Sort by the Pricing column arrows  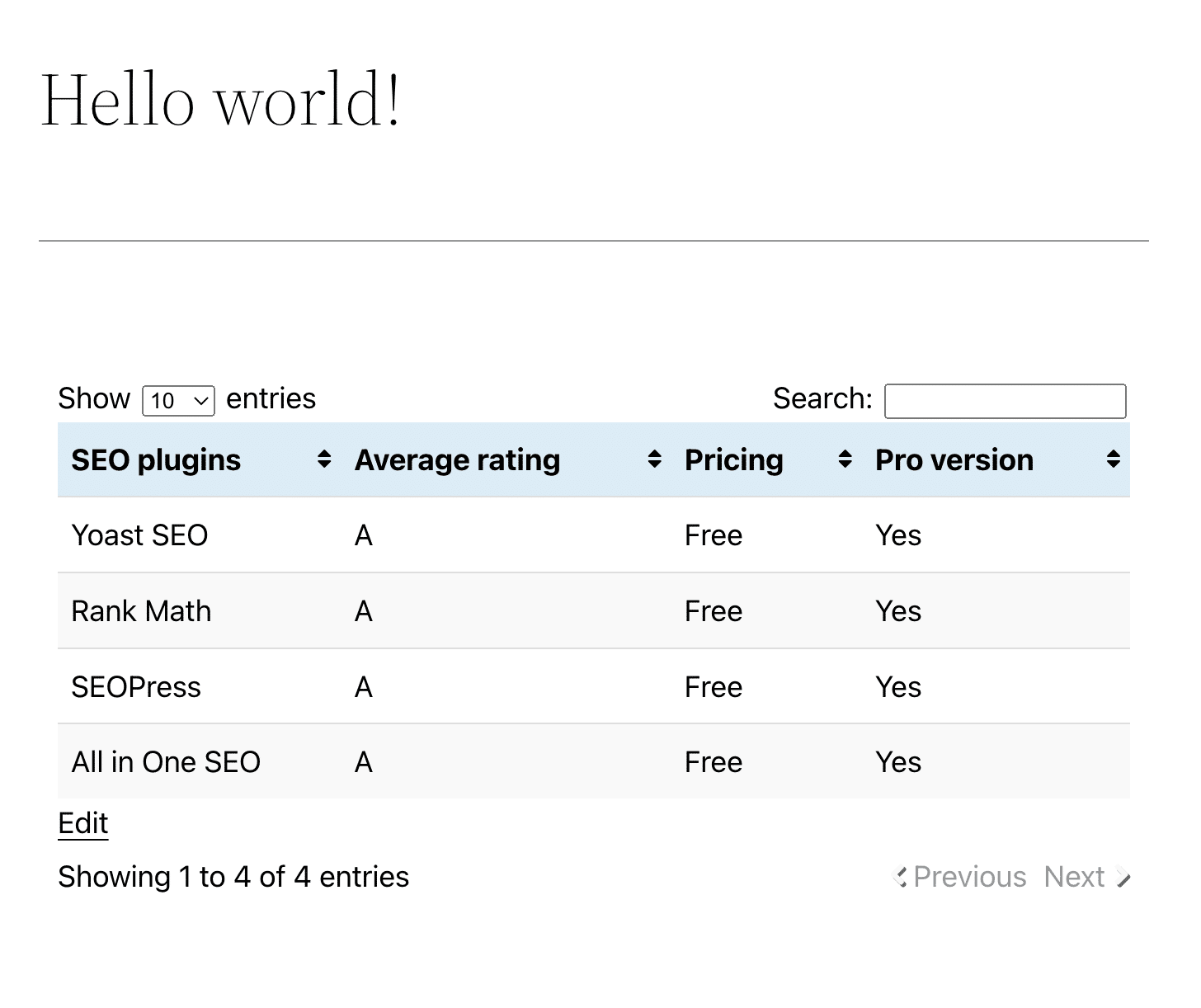tap(845, 459)
